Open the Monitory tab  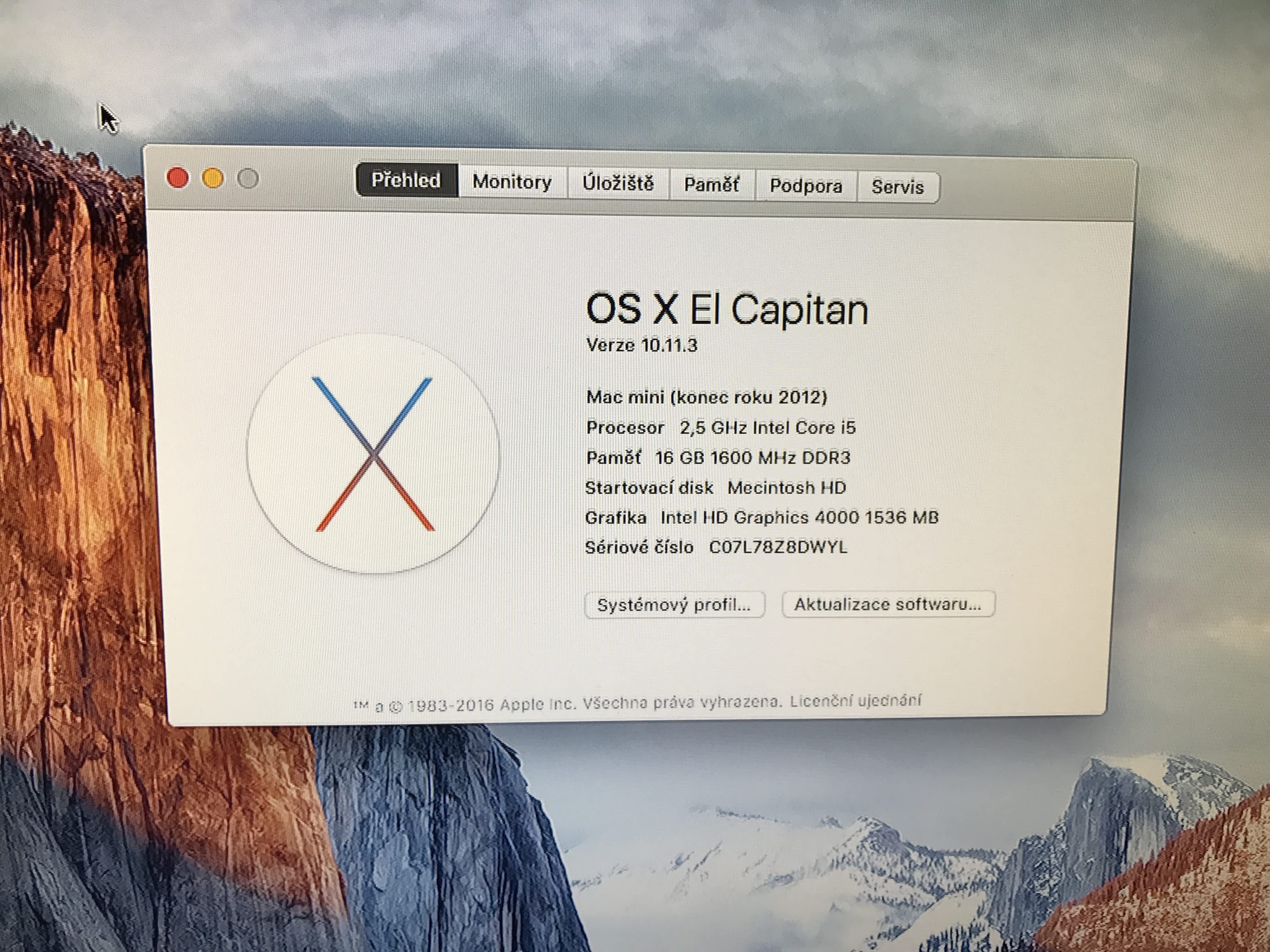click(512, 182)
